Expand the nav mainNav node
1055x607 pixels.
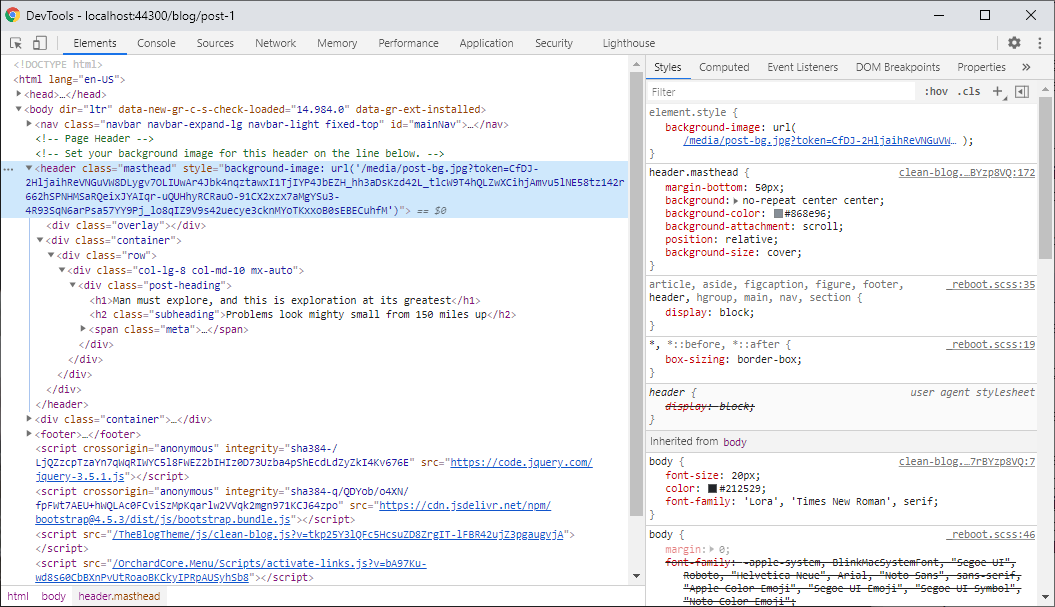tap(29, 124)
